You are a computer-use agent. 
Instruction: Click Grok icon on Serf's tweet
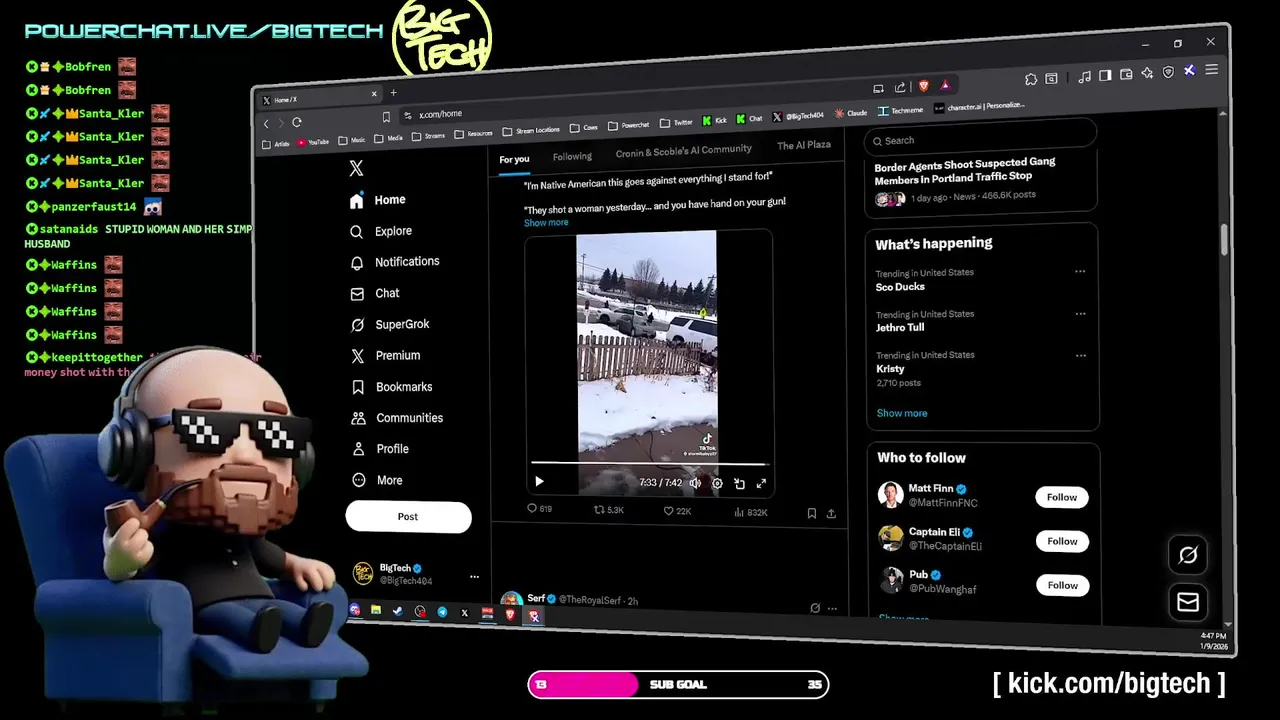[x=815, y=607]
